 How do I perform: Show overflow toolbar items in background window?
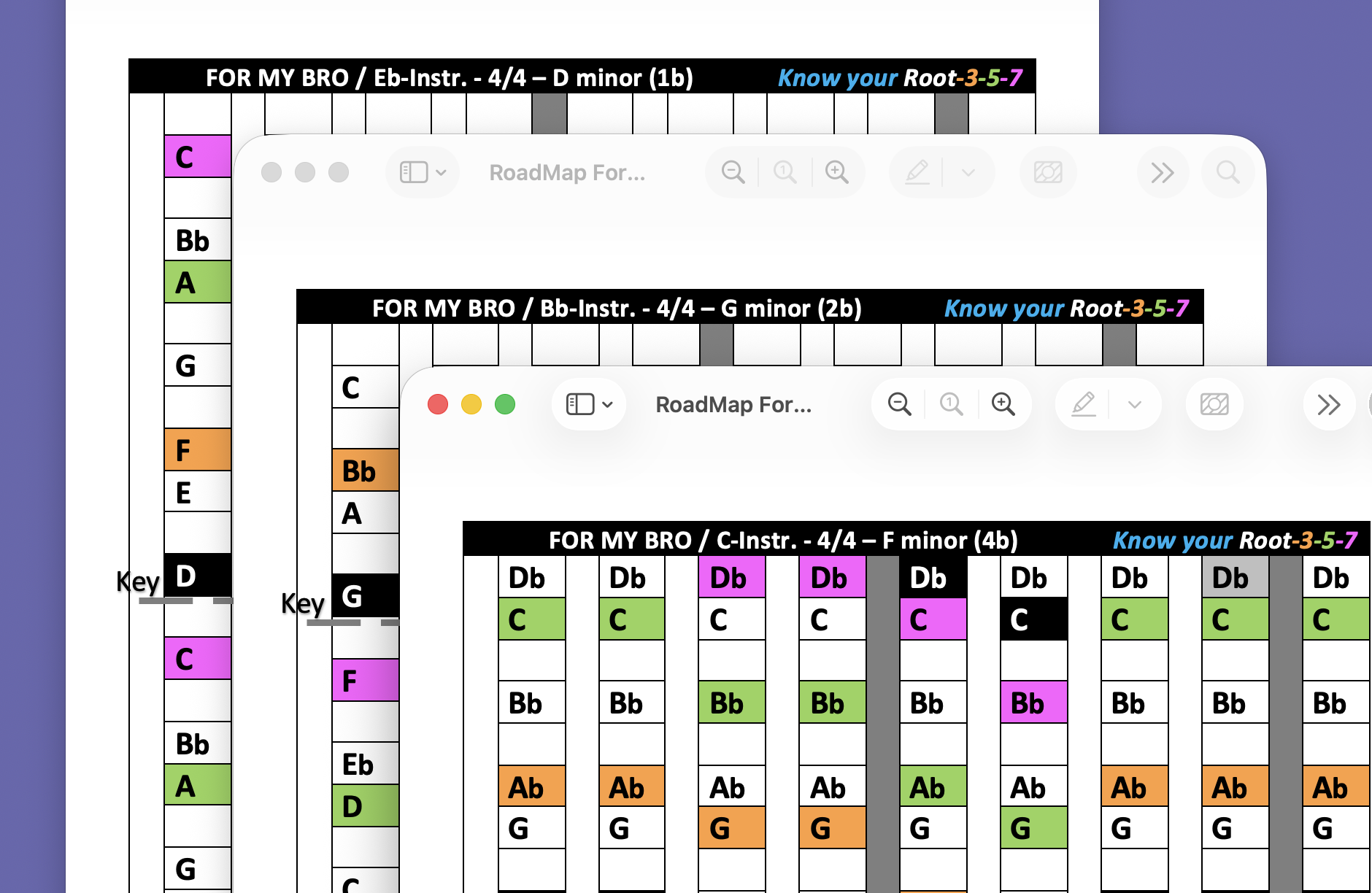tap(1163, 172)
